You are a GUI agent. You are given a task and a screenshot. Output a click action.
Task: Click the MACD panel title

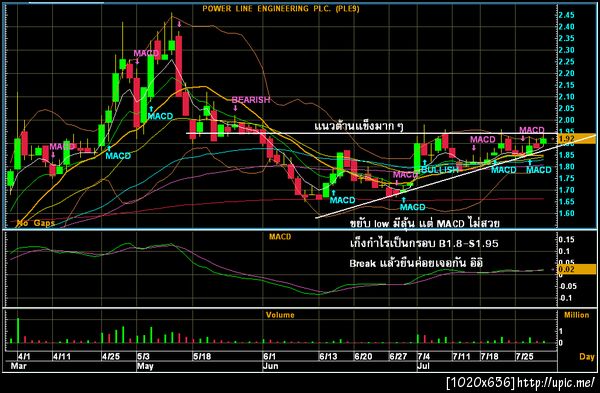click(x=280, y=237)
